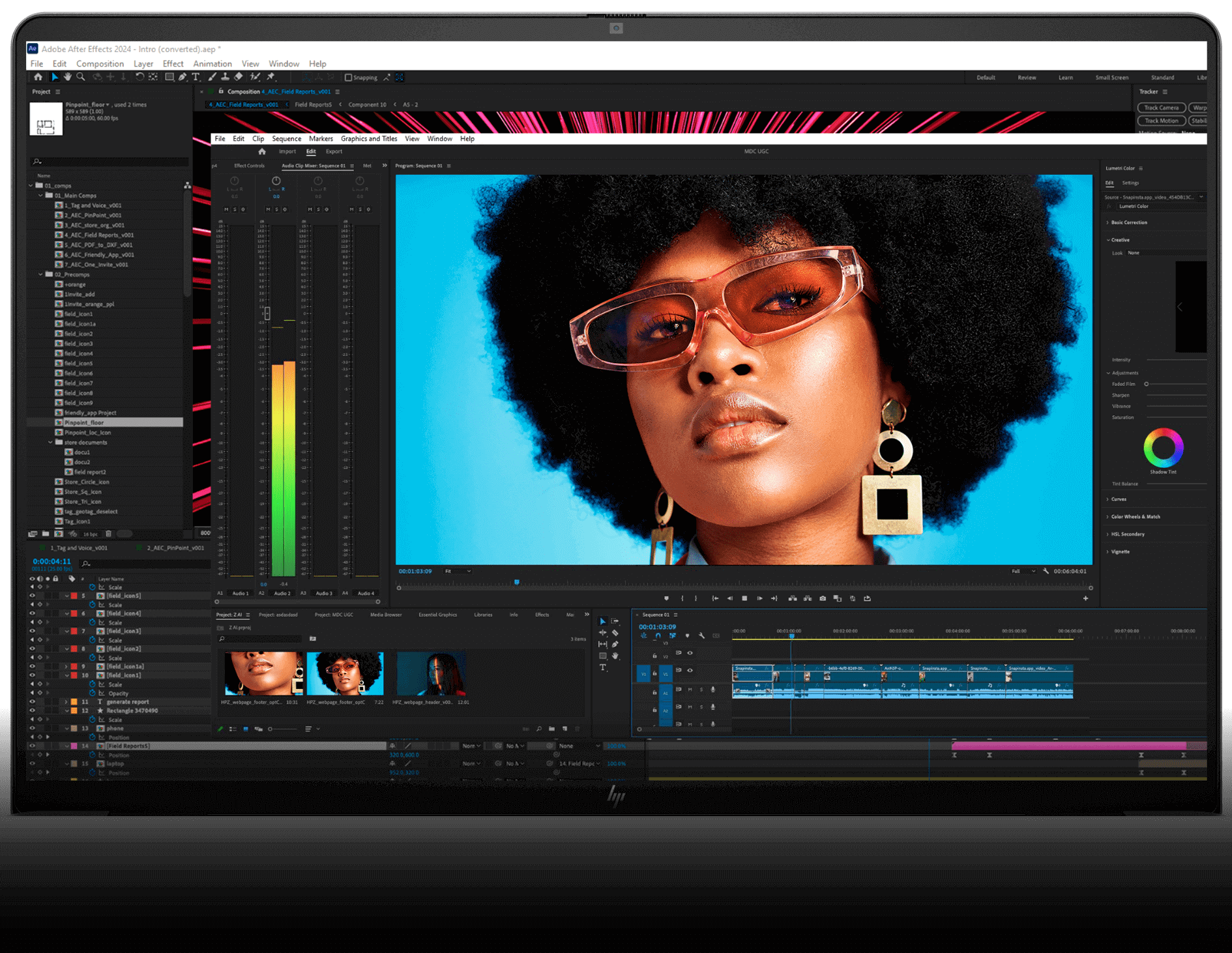Open Premiere Graphics and Titles menu

pyautogui.click(x=369, y=139)
